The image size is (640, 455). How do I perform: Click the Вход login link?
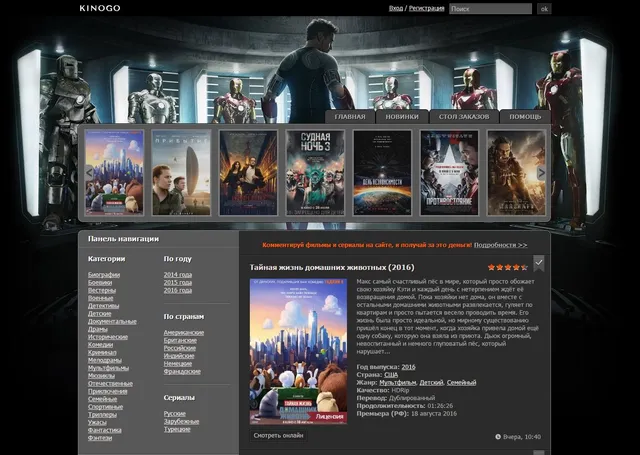(x=396, y=8)
